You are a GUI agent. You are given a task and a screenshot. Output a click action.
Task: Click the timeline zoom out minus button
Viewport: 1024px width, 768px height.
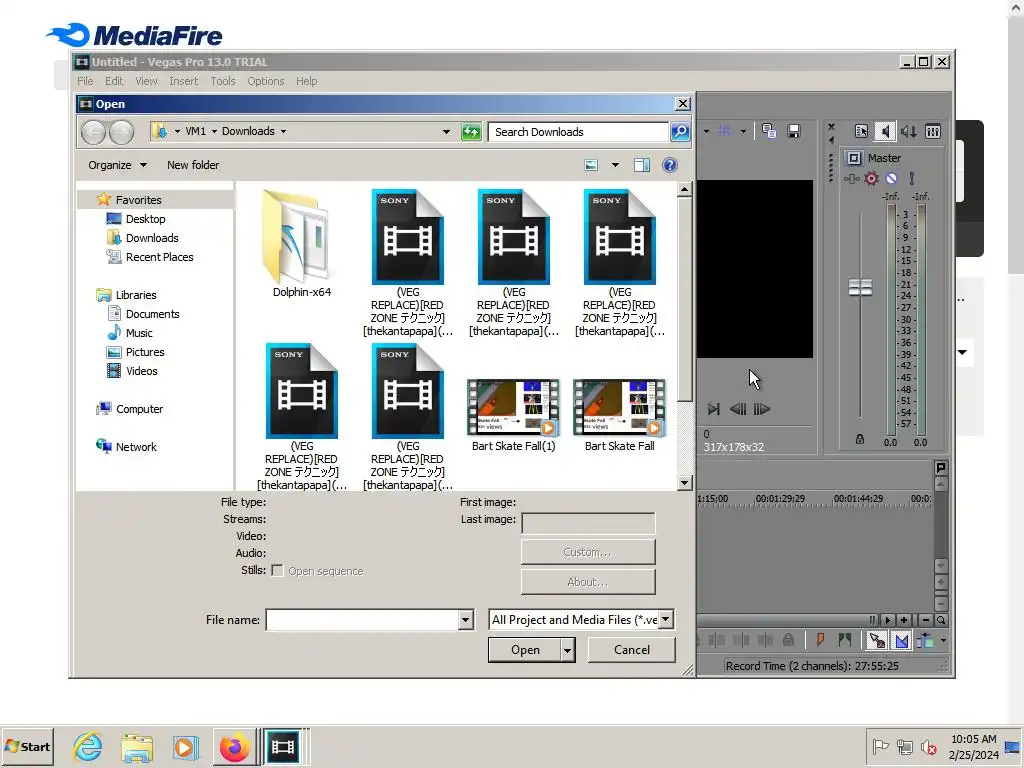point(926,620)
